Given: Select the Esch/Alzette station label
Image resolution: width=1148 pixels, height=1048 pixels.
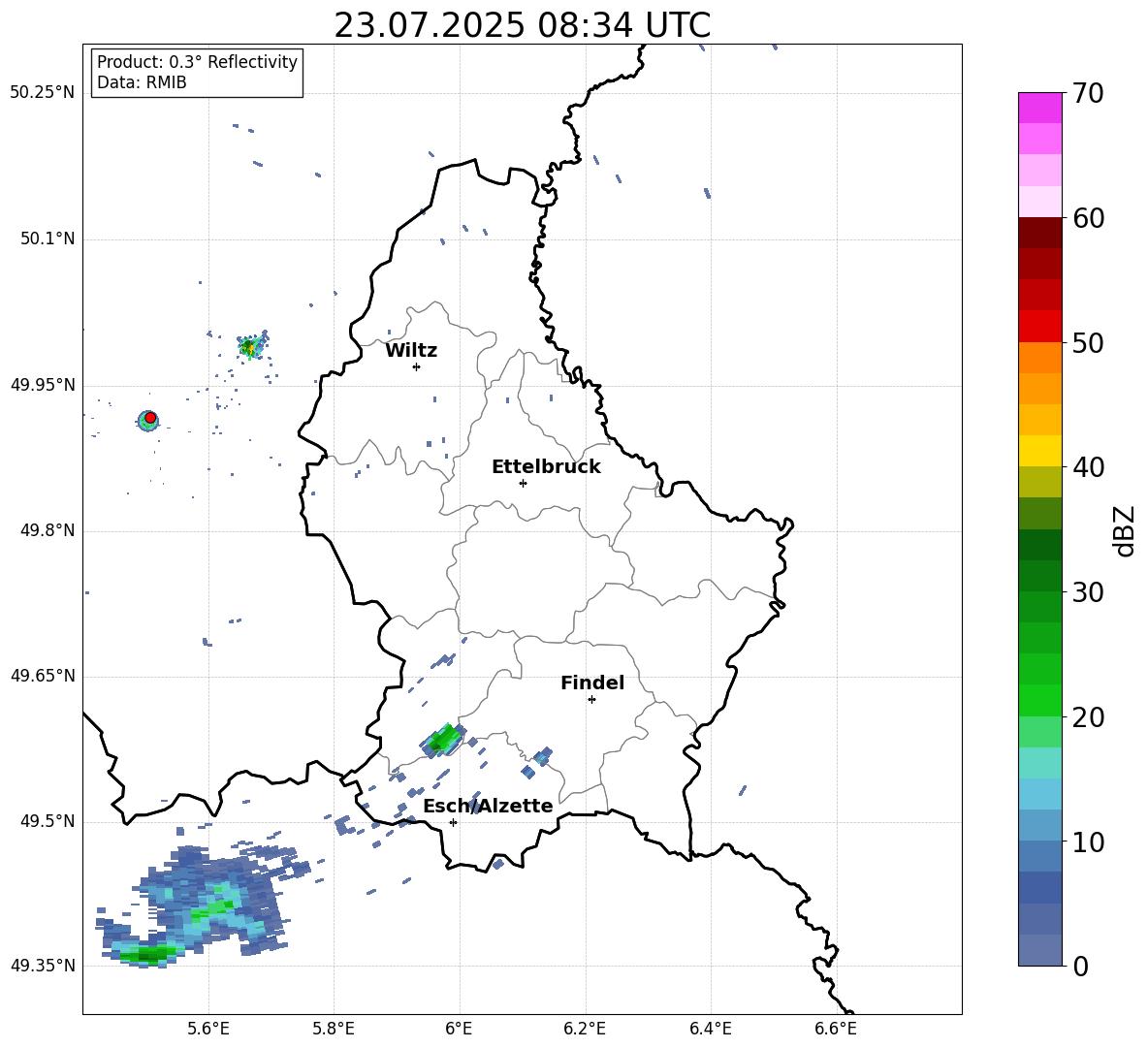Looking at the screenshot, I should coord(488,806).
